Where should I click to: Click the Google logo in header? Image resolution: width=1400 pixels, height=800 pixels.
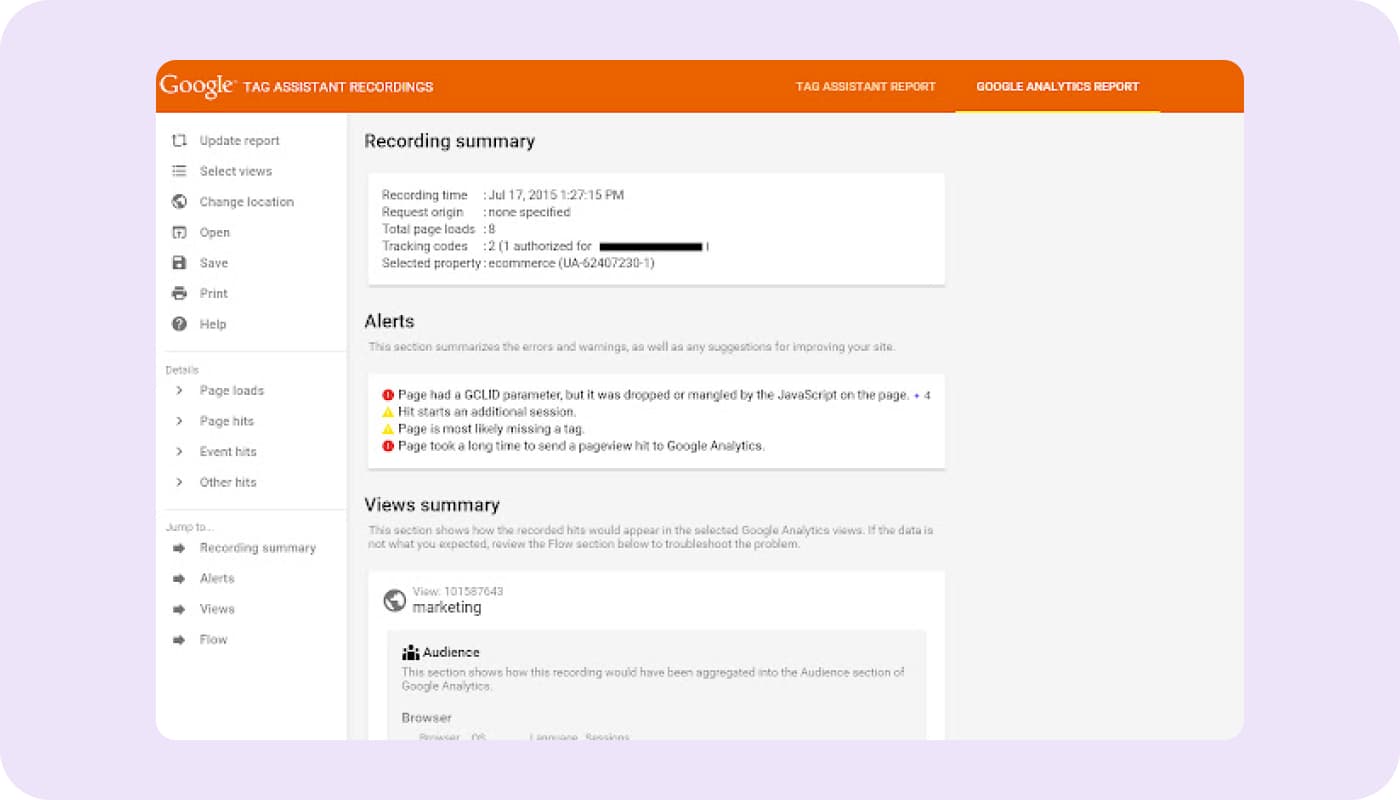click(x=197, y=86)
